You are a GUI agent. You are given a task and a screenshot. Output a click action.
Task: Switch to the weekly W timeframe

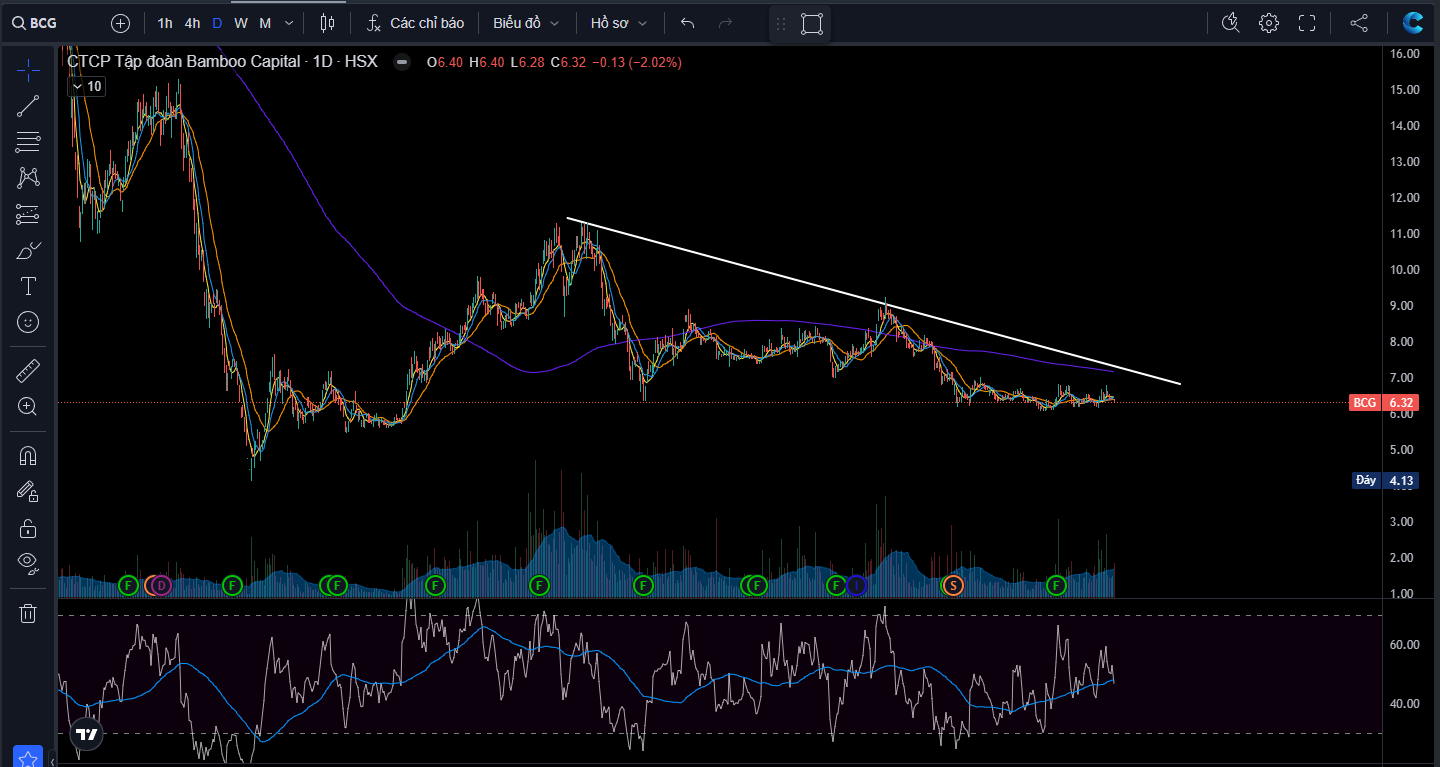241,23
